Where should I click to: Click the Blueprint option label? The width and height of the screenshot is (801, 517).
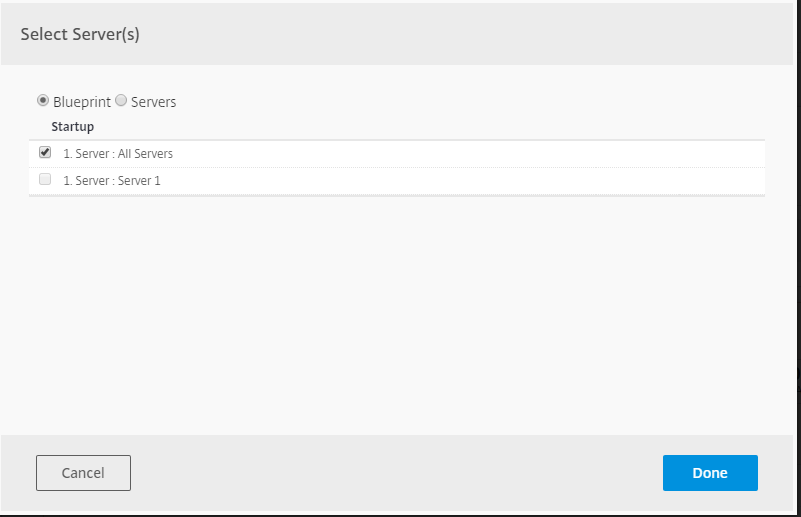pyautogui.click(x=82, y=102)
